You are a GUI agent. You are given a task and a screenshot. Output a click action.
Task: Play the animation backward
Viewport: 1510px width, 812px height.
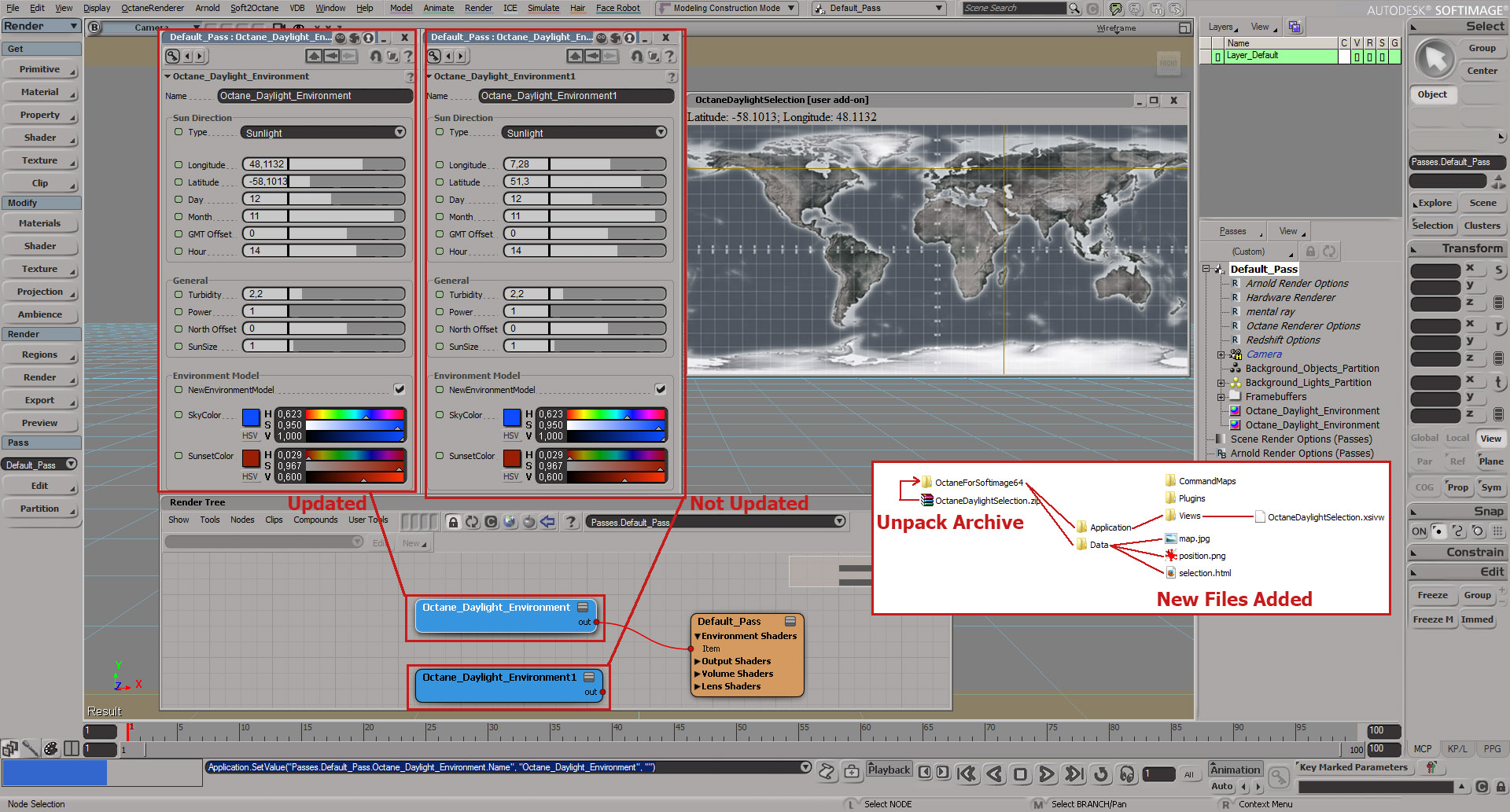point(994,774)
